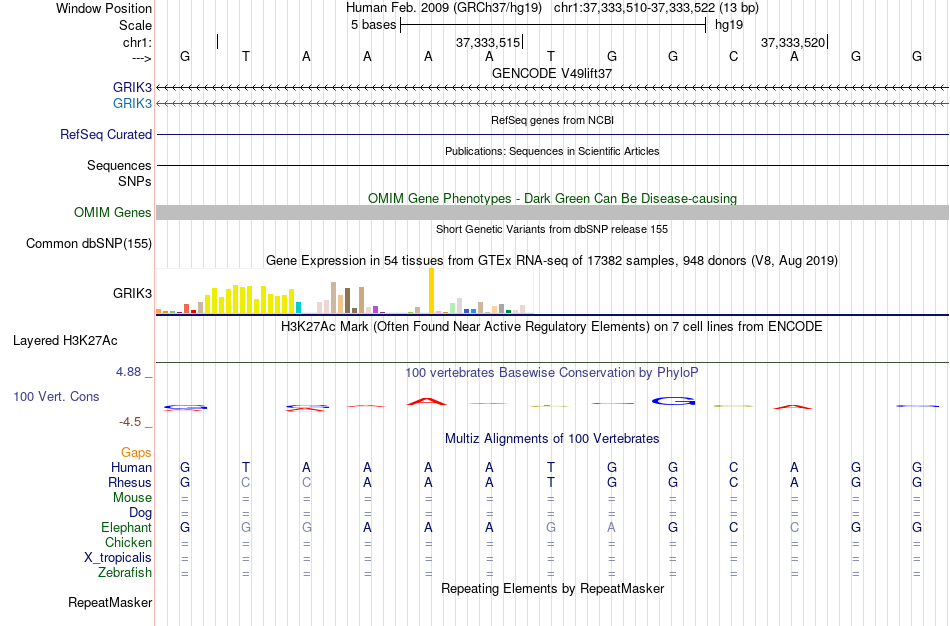Click the GRIK3 GTEx expression label
The image size is (950, 626).
132,293
